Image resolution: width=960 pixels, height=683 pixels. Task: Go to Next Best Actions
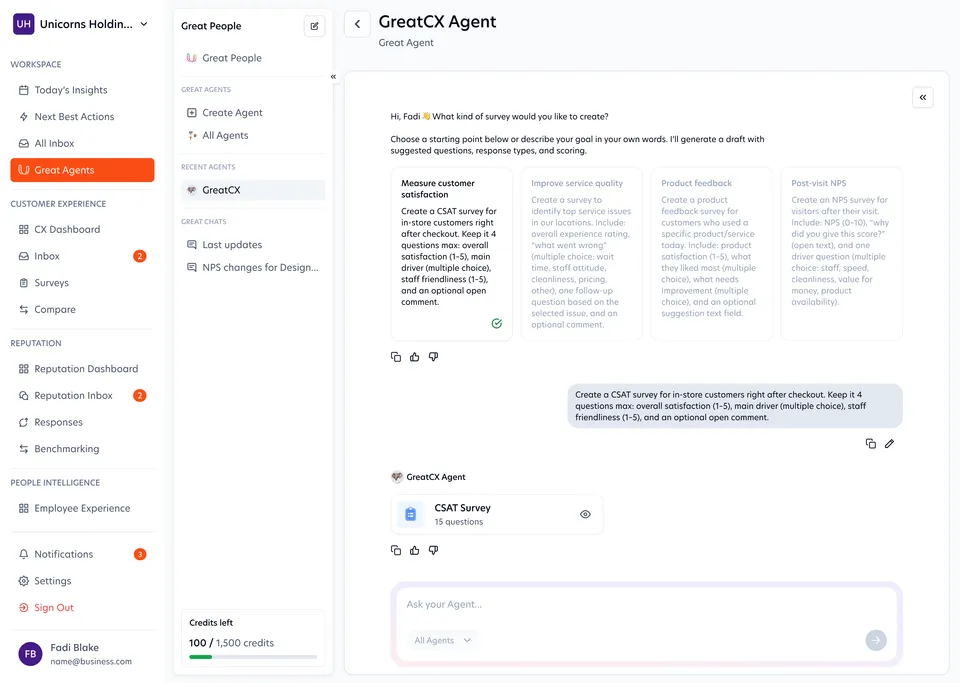82,116
